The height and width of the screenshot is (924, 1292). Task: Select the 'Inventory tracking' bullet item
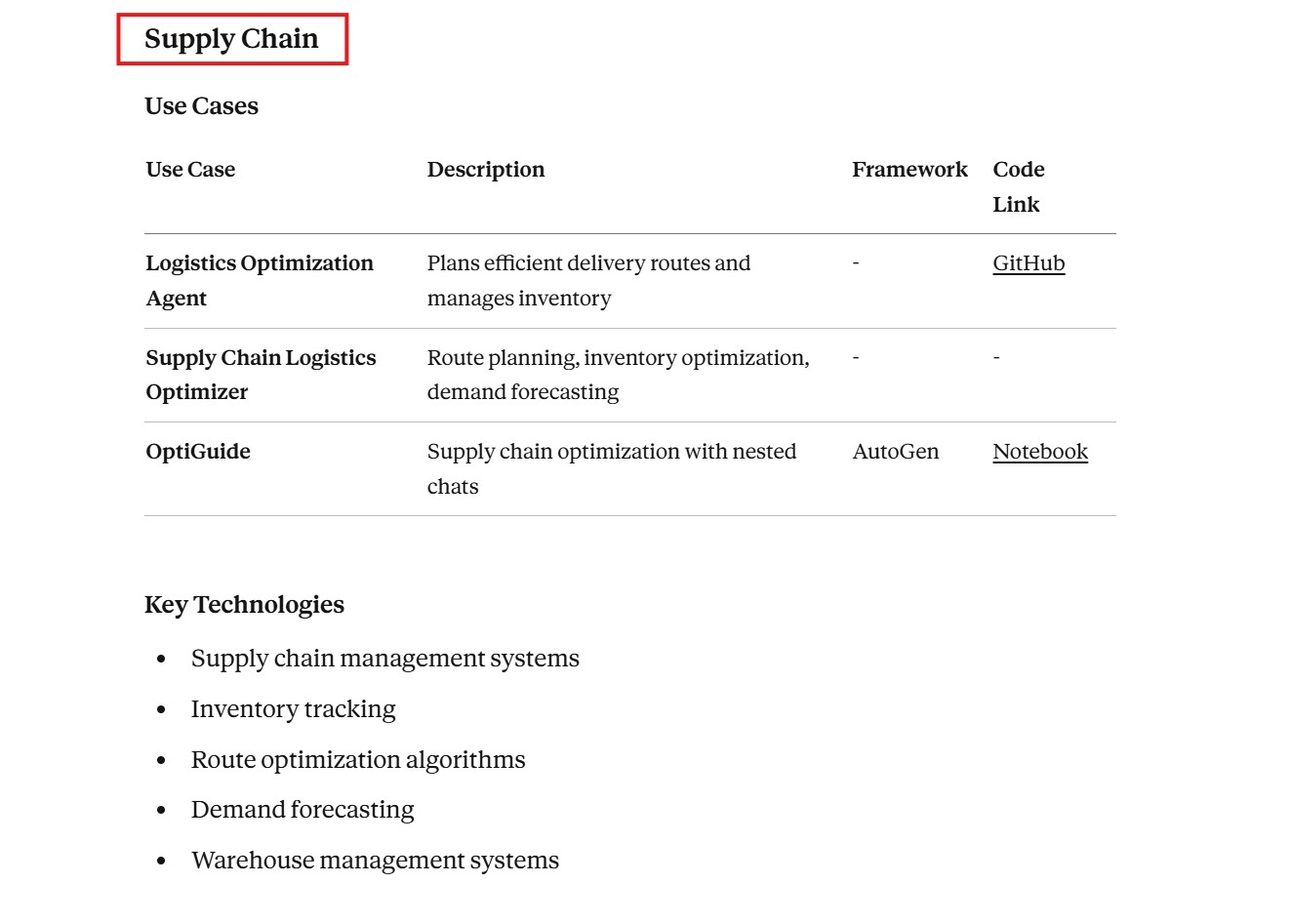tap(293, 709)
